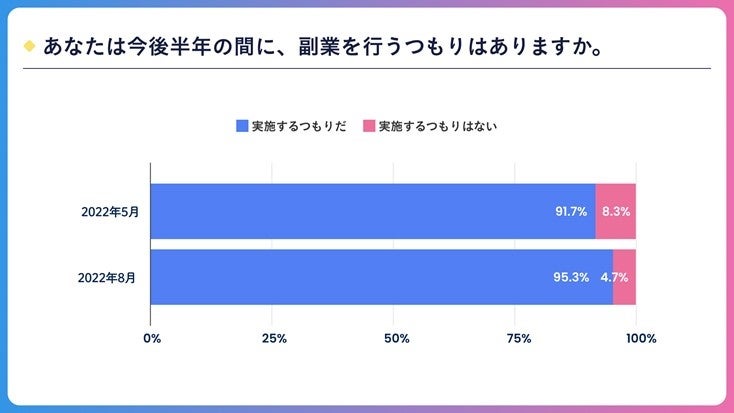
Task: Click the pink legend swatch for 実施するつもりはない
Action: (x=368, y=126)
